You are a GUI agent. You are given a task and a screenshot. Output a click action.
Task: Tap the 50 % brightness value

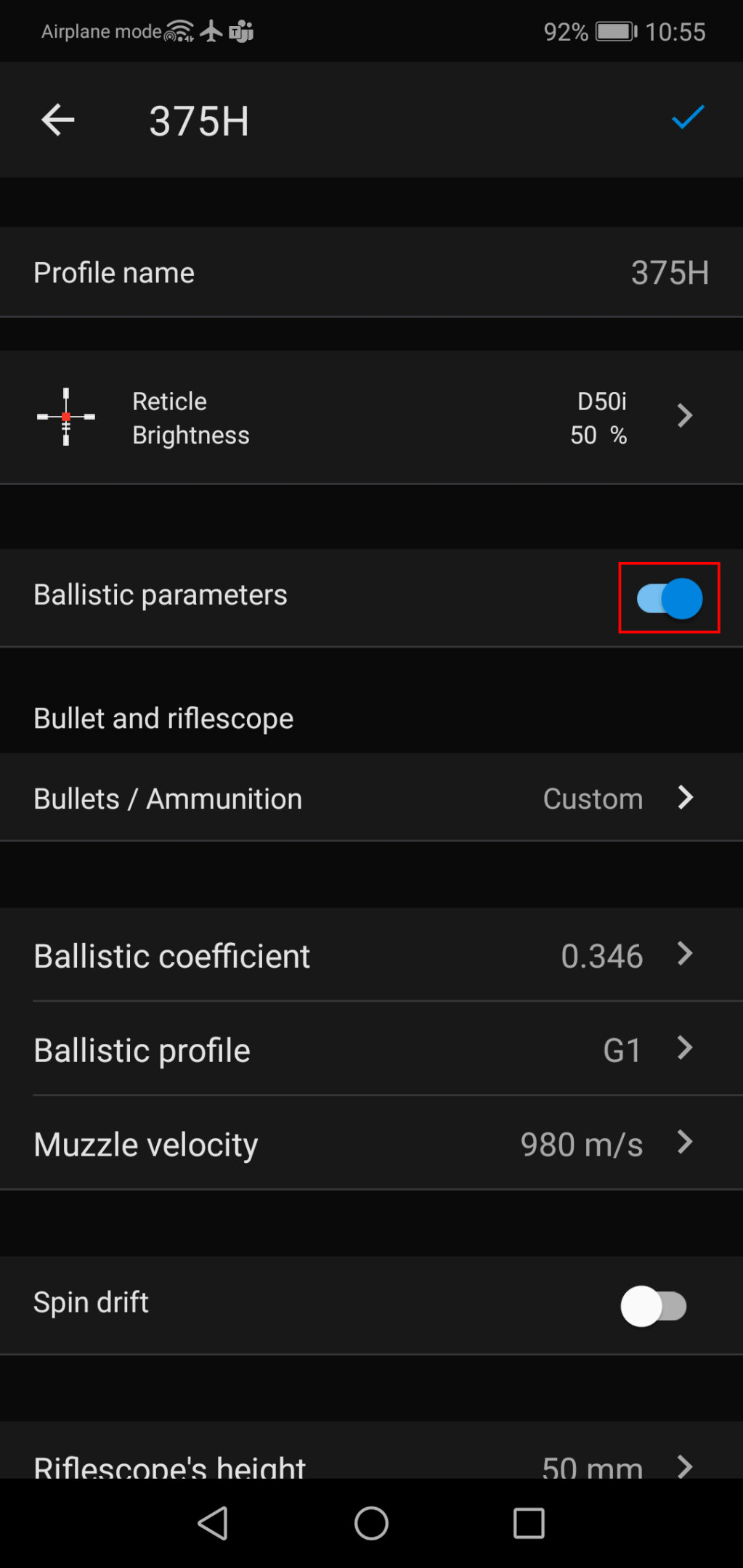point(598,435)
